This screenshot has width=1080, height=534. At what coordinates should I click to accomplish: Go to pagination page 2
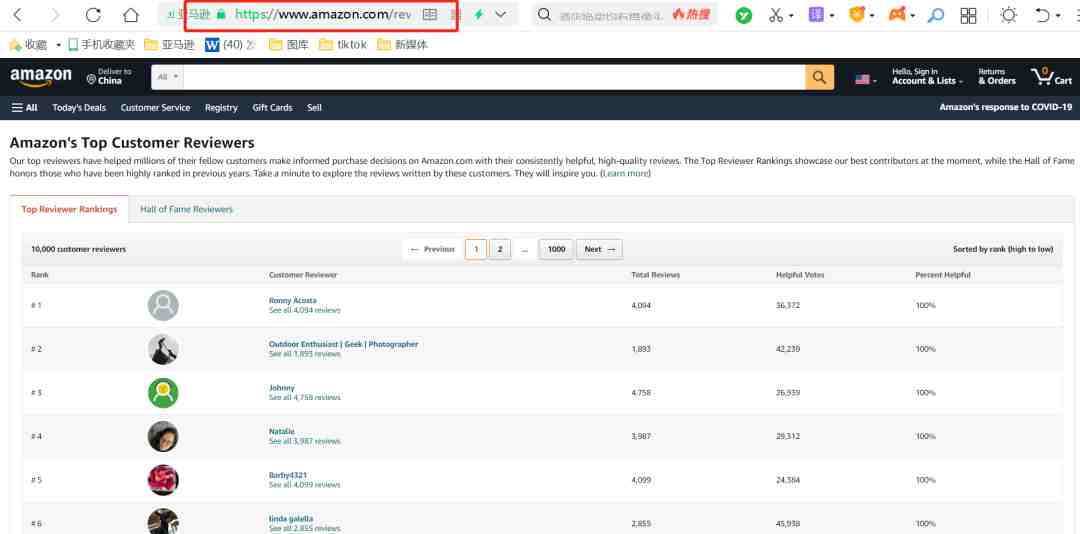pos(500,249)
